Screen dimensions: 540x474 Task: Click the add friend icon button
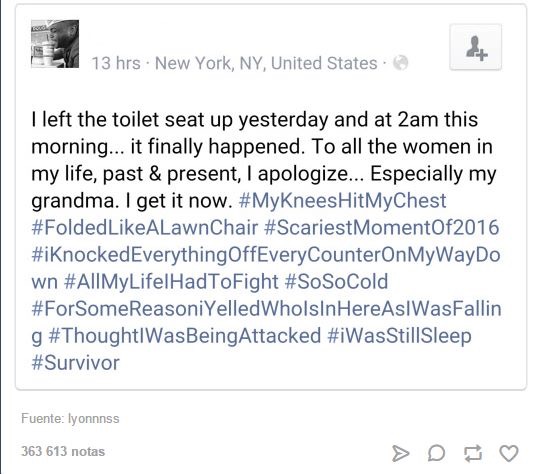[x=475, y=47]
